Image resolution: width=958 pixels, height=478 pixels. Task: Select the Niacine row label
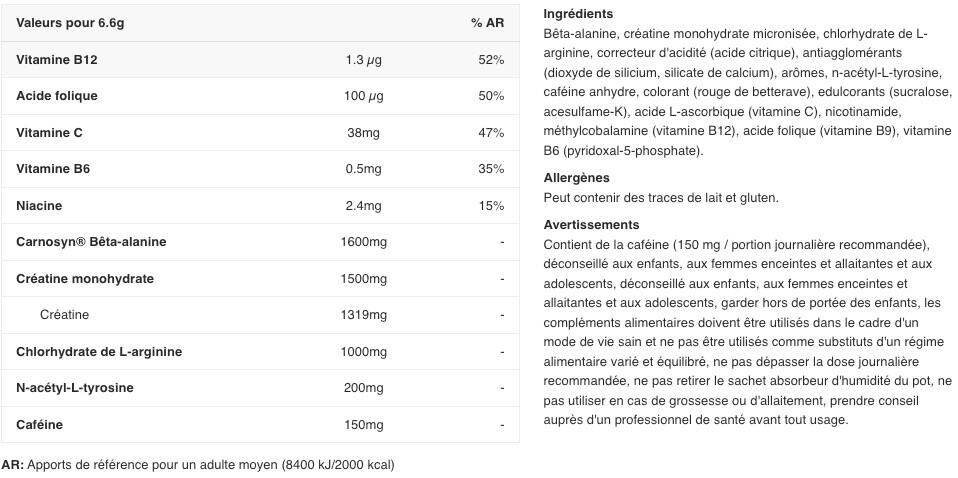[x=39, y=206]
